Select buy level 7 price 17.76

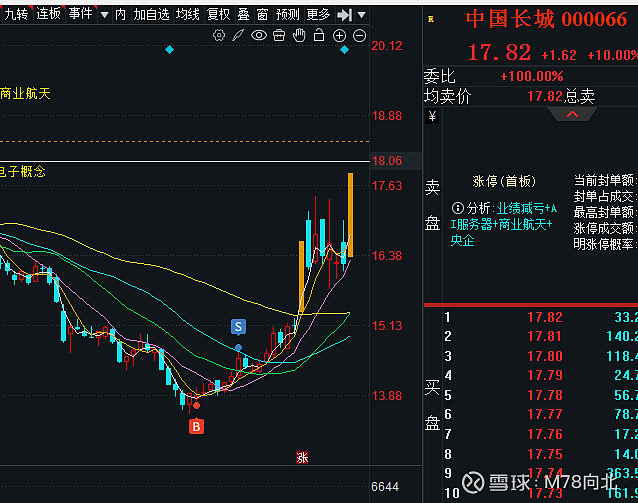point(545,434)
